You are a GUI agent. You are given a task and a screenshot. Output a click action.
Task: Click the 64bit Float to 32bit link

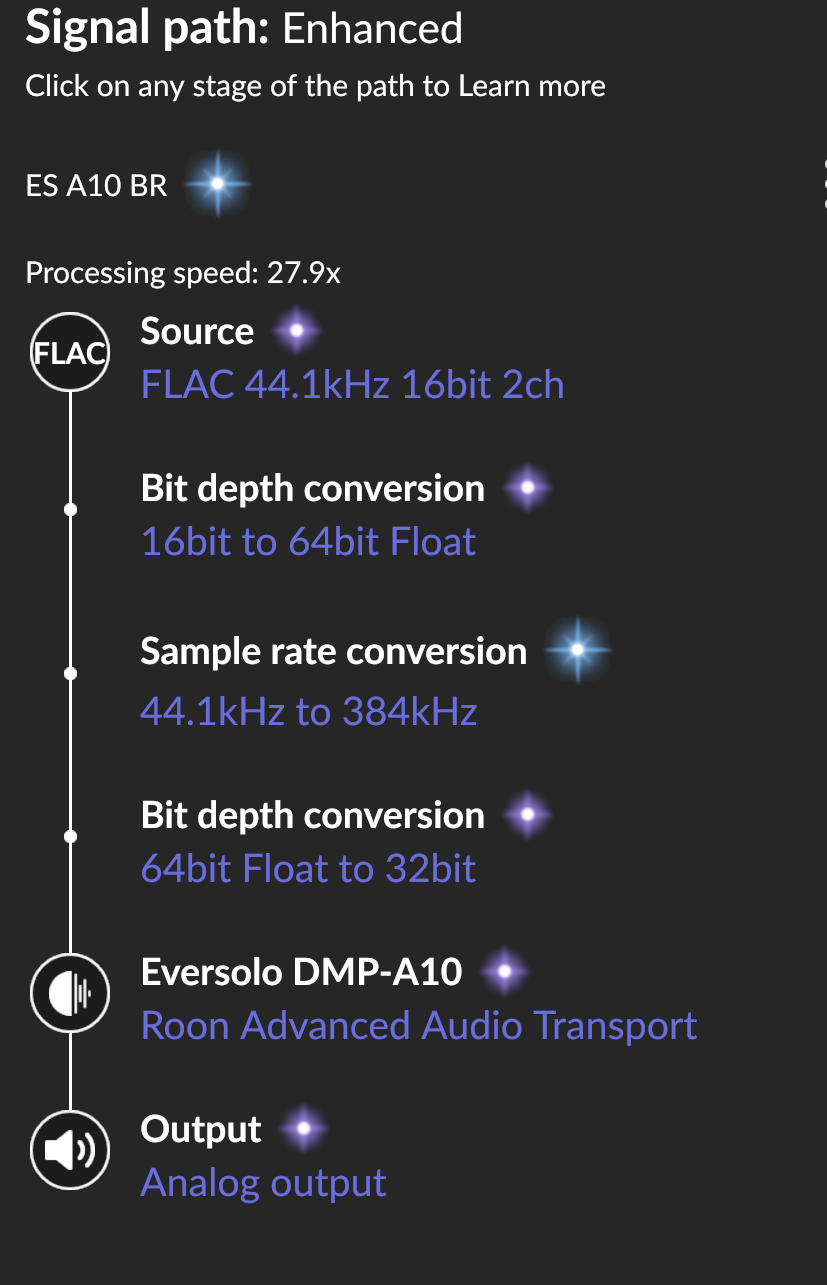308,869
